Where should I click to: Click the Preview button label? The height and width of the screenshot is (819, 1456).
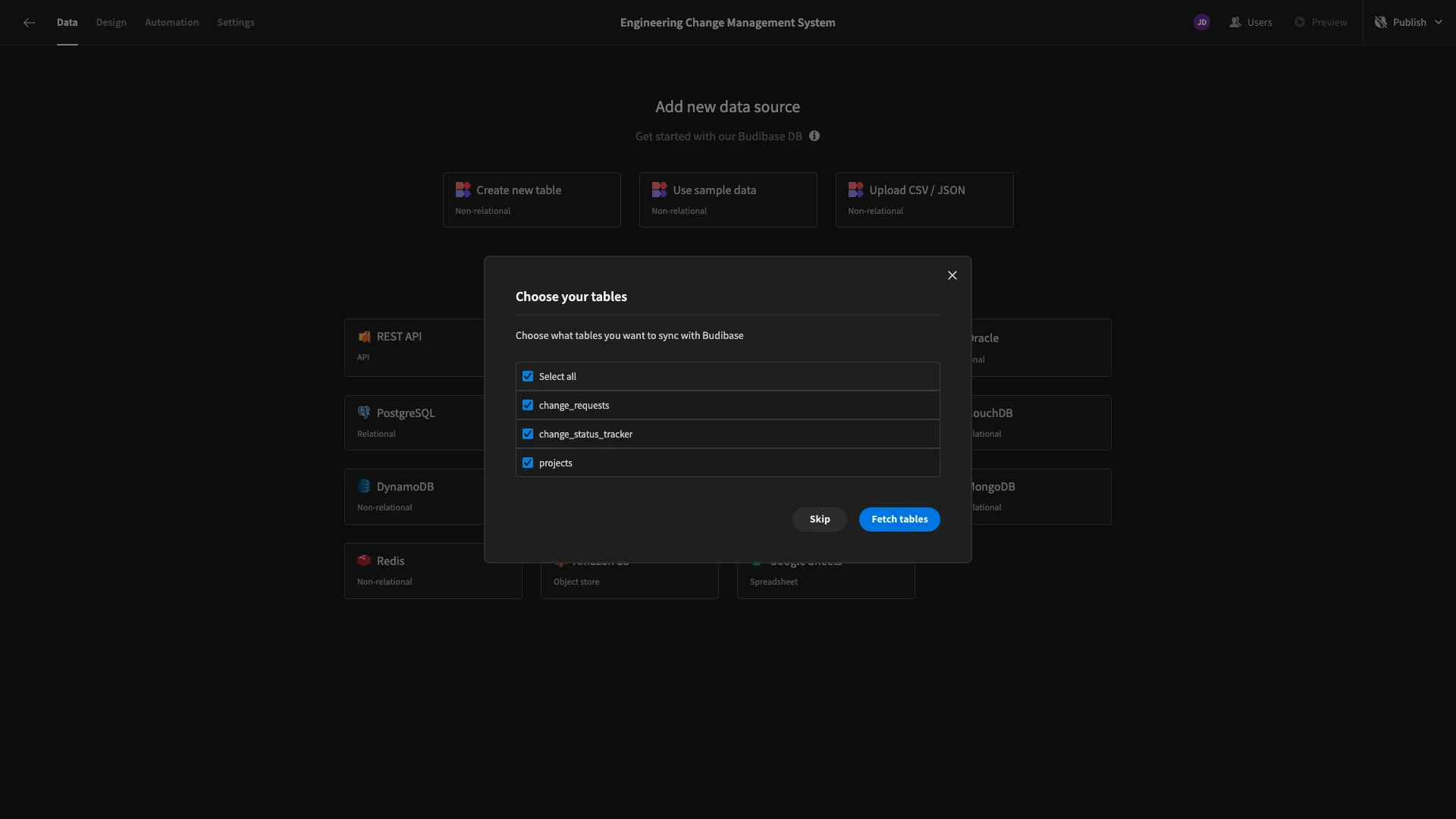click(x=1329, y=22)
